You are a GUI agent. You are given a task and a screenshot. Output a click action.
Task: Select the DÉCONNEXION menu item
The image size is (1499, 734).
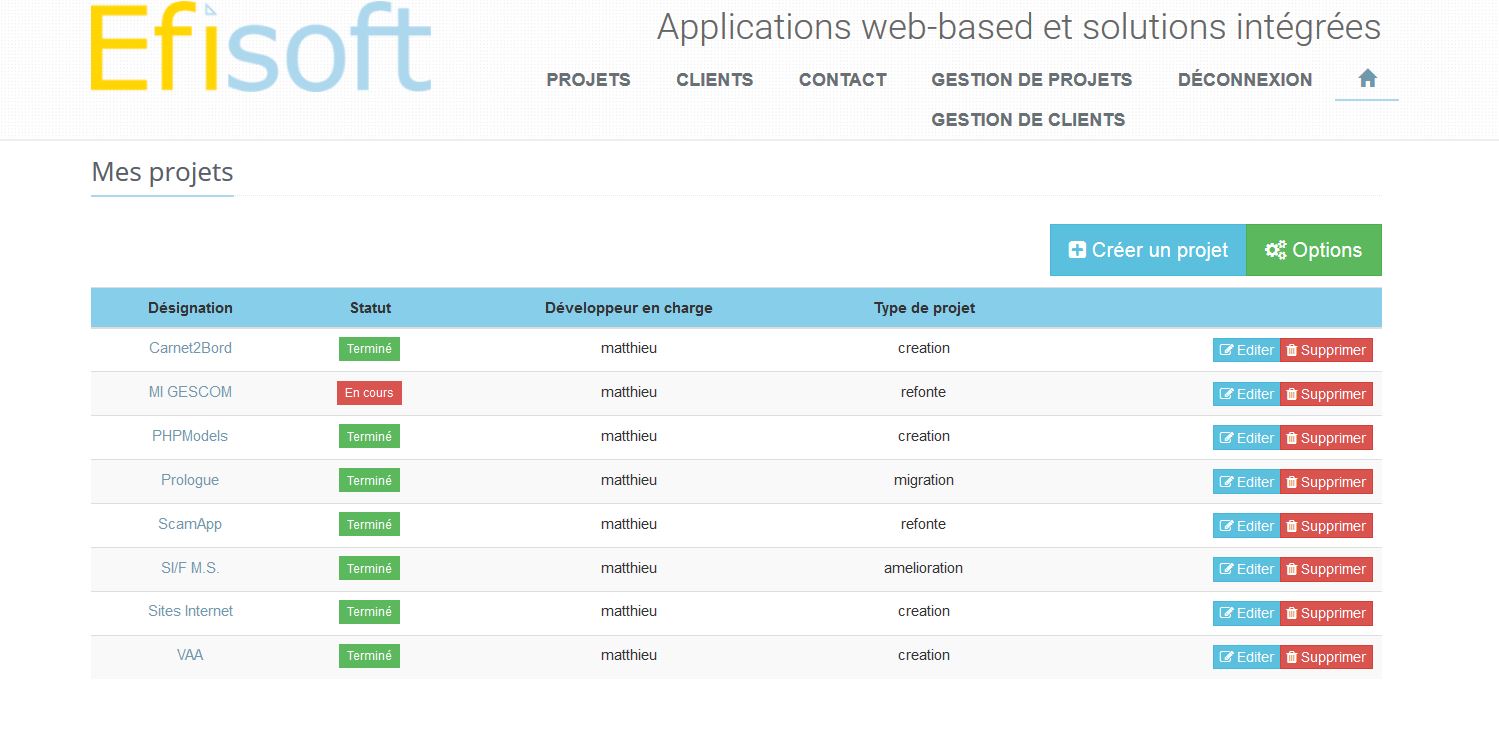tap(1244, 80)
